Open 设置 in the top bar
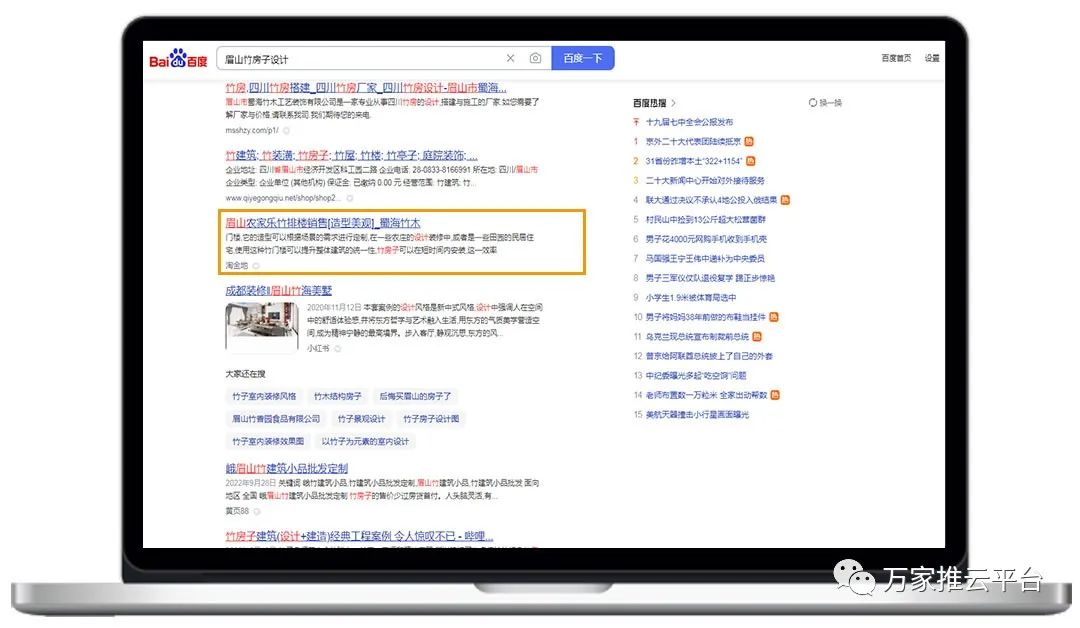The image size is (1080, 628). [932, 59]
